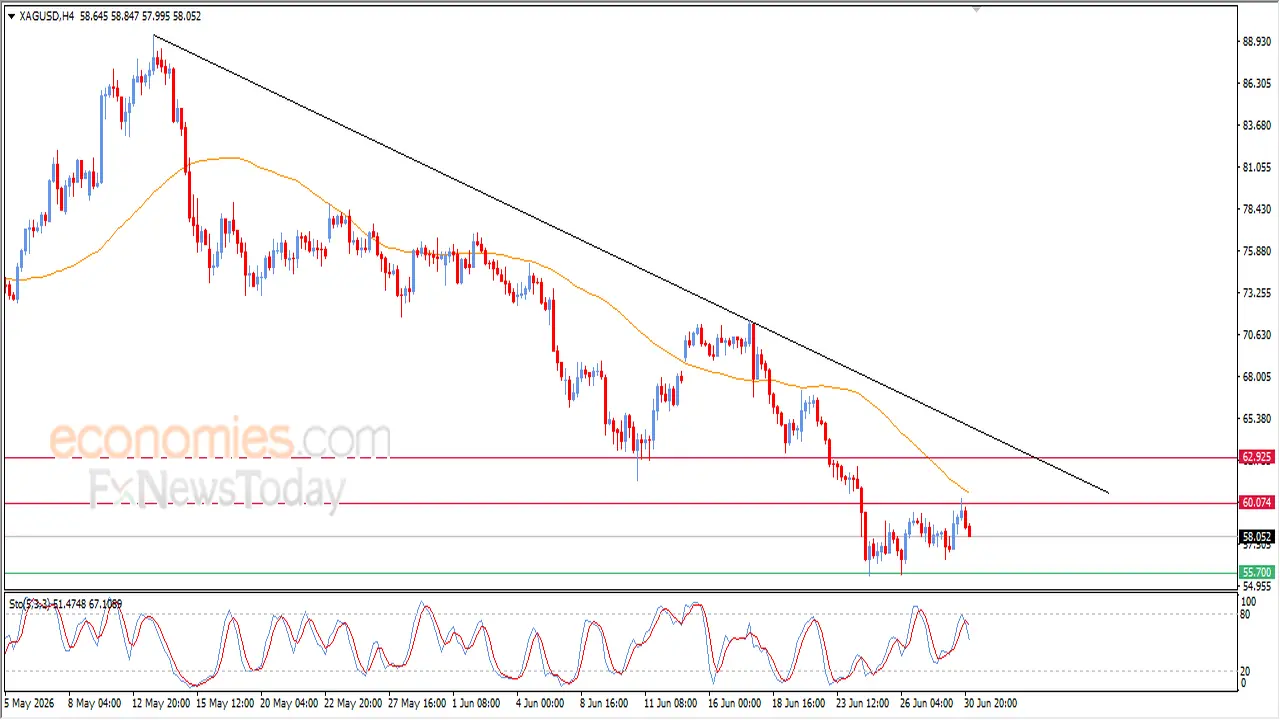This screenshot has width=1280, height=720.
Task: Select the red 62.925 price label
Action: tap(1257, 457)
